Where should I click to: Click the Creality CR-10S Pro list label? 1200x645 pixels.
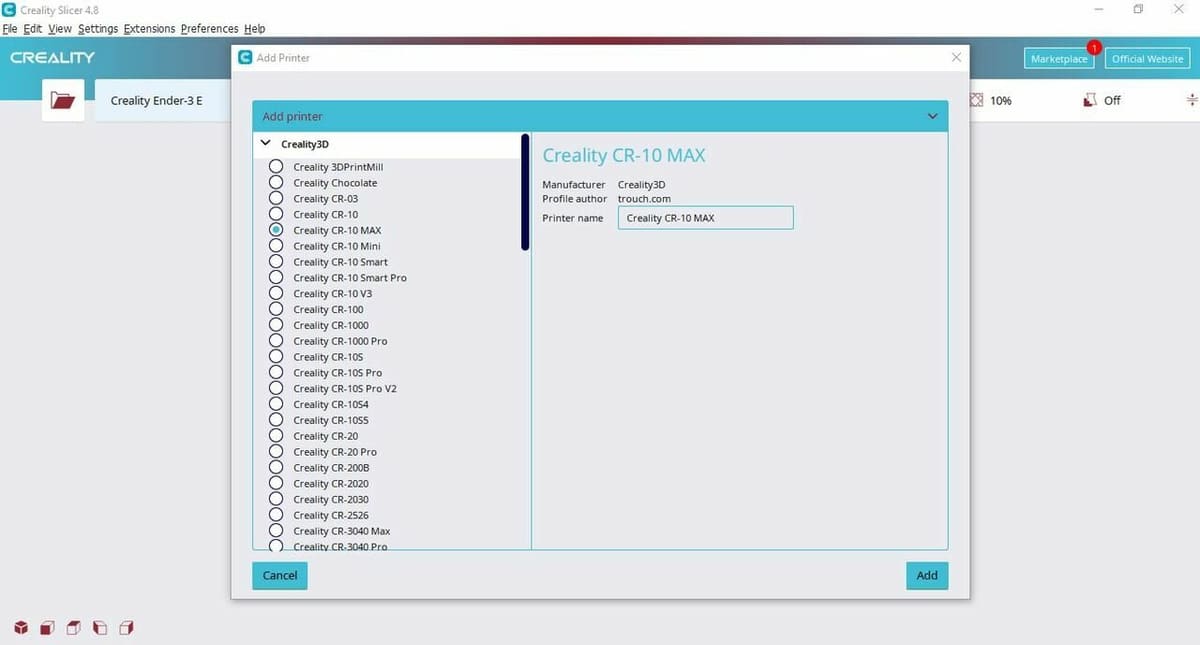[x=338, y=373]
